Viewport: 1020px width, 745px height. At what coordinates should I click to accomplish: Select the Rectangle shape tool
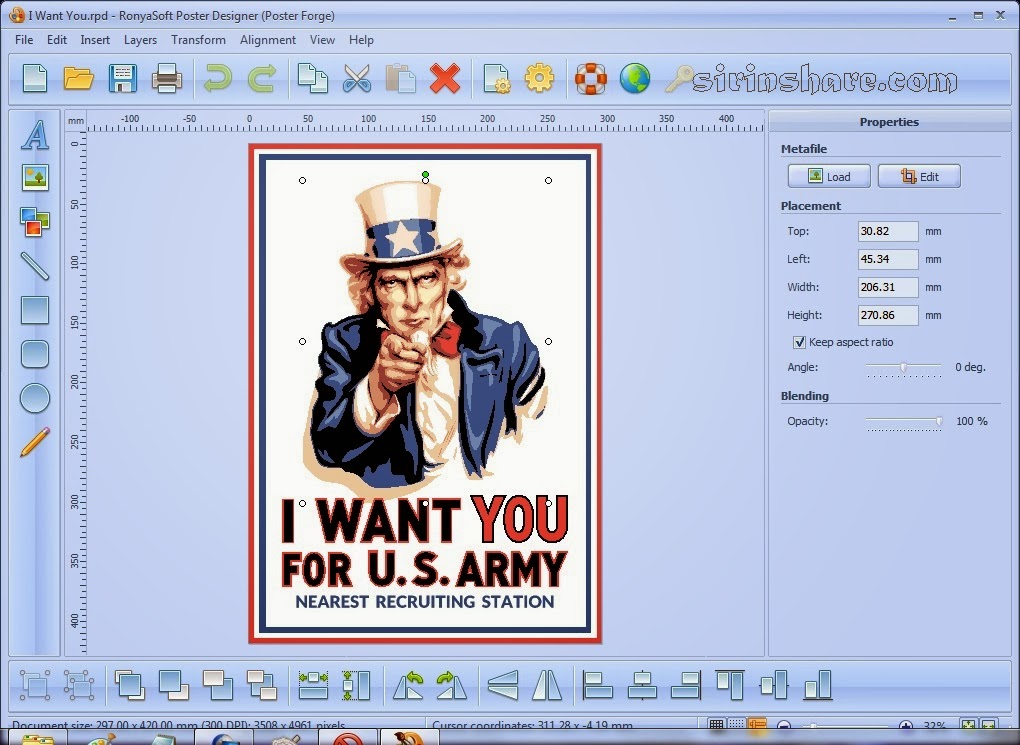pos(35,310)
